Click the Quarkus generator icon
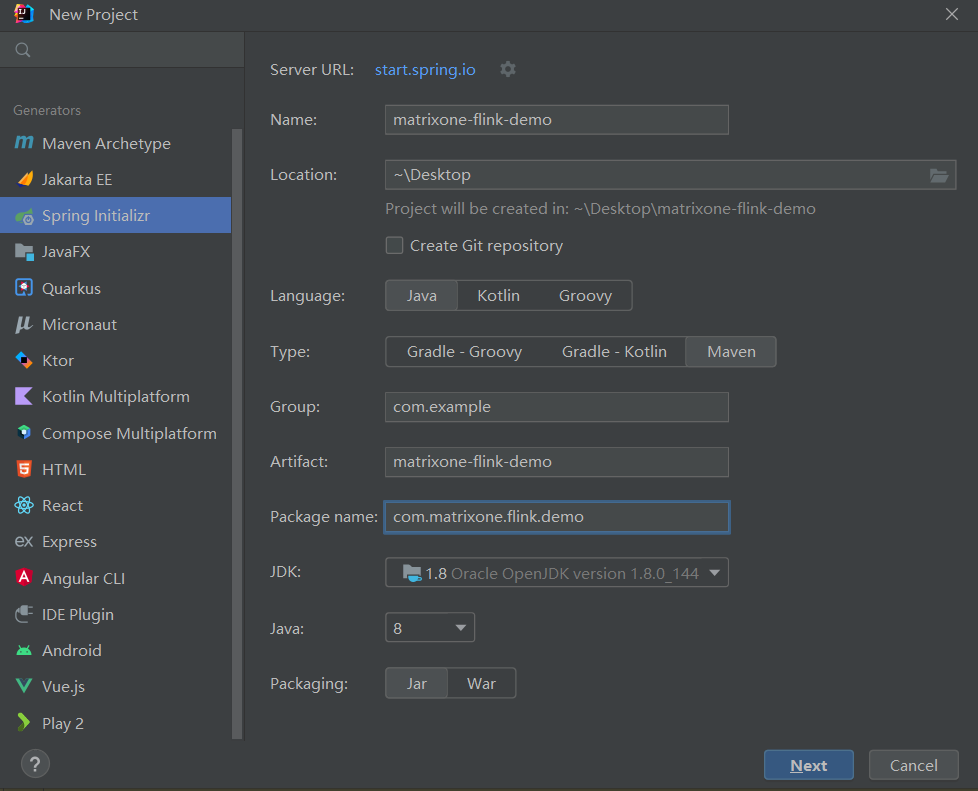978x791 pixels. click(x=24, y=288)
